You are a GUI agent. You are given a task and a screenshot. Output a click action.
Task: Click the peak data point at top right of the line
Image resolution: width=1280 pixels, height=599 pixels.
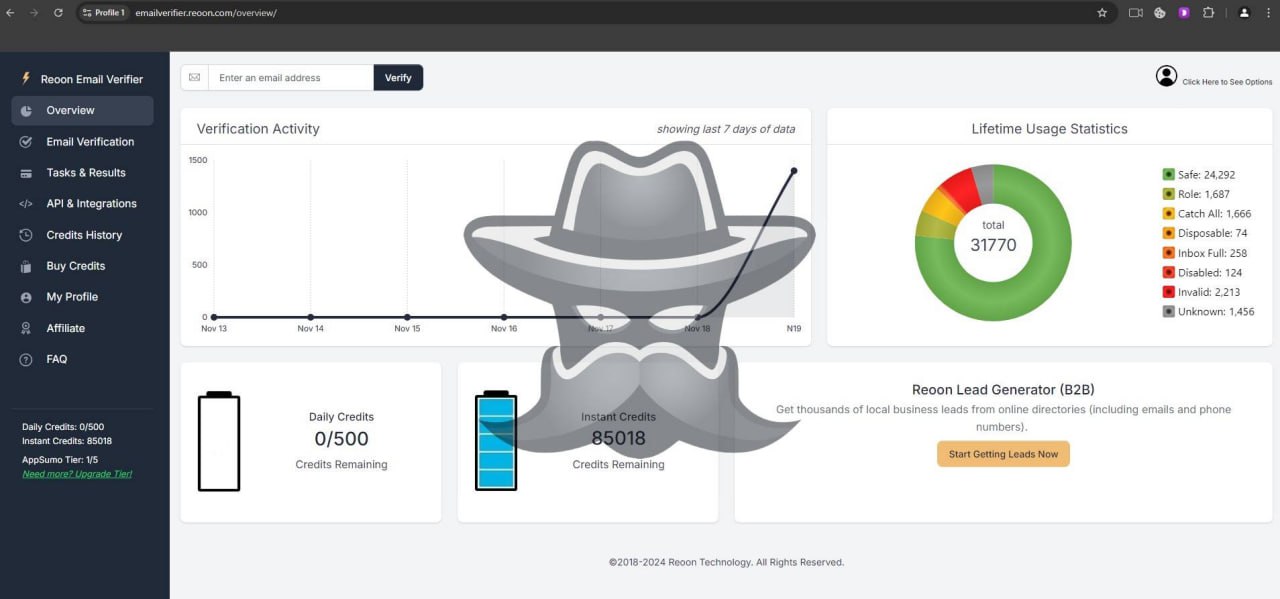[x=794, y=170]
